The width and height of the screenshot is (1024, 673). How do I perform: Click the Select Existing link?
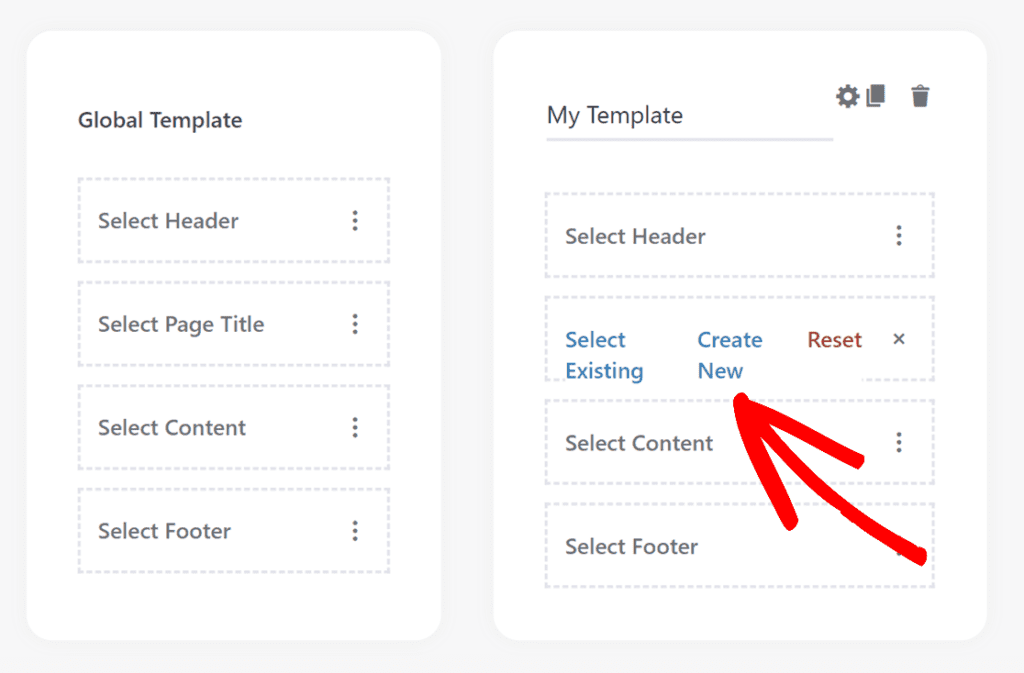point(604,355)
